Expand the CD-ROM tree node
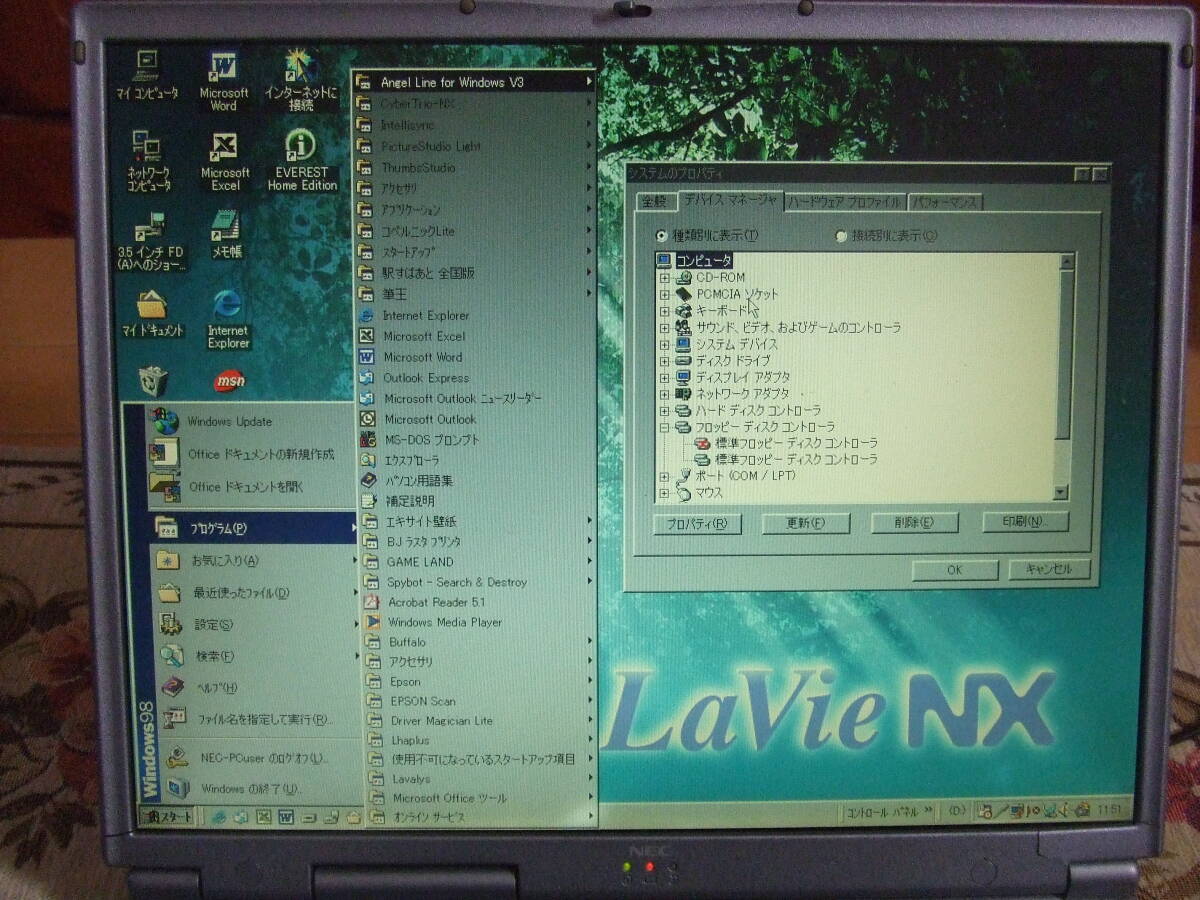Image resolution: width=1200 pixels, height=900 pixels. (x=664, y=277)
